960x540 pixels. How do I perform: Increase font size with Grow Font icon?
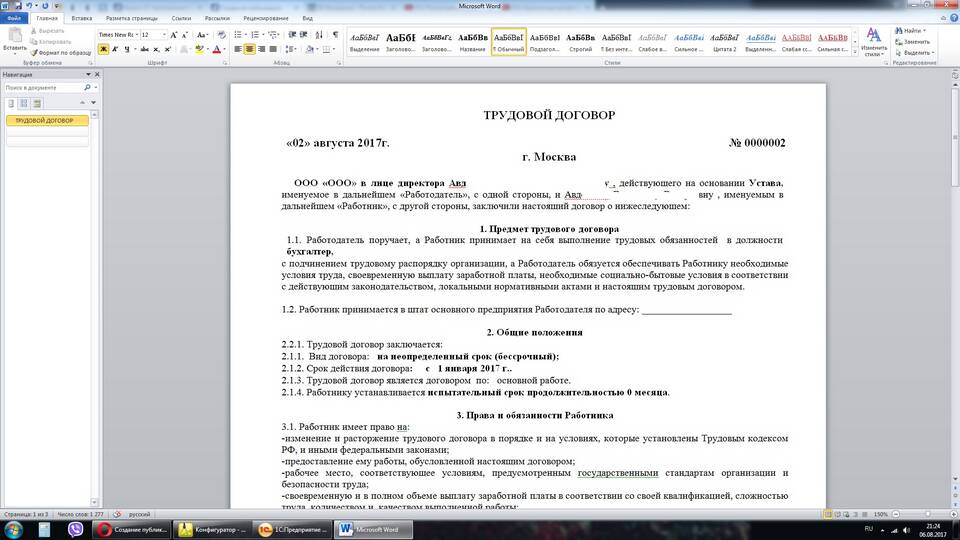point(174,35)
